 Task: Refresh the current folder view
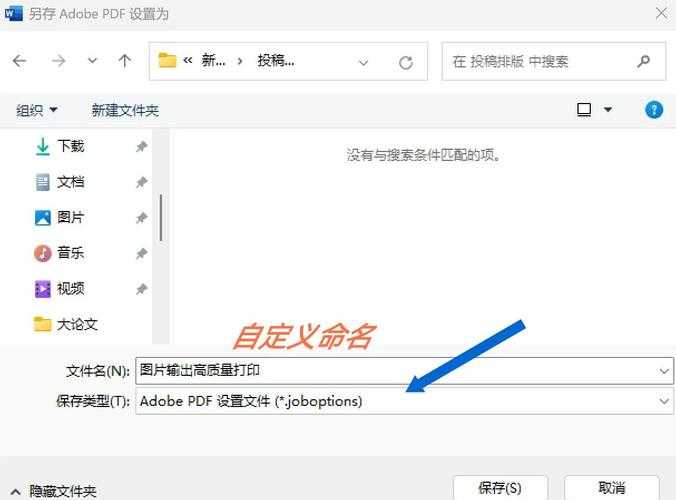point(405,62)
